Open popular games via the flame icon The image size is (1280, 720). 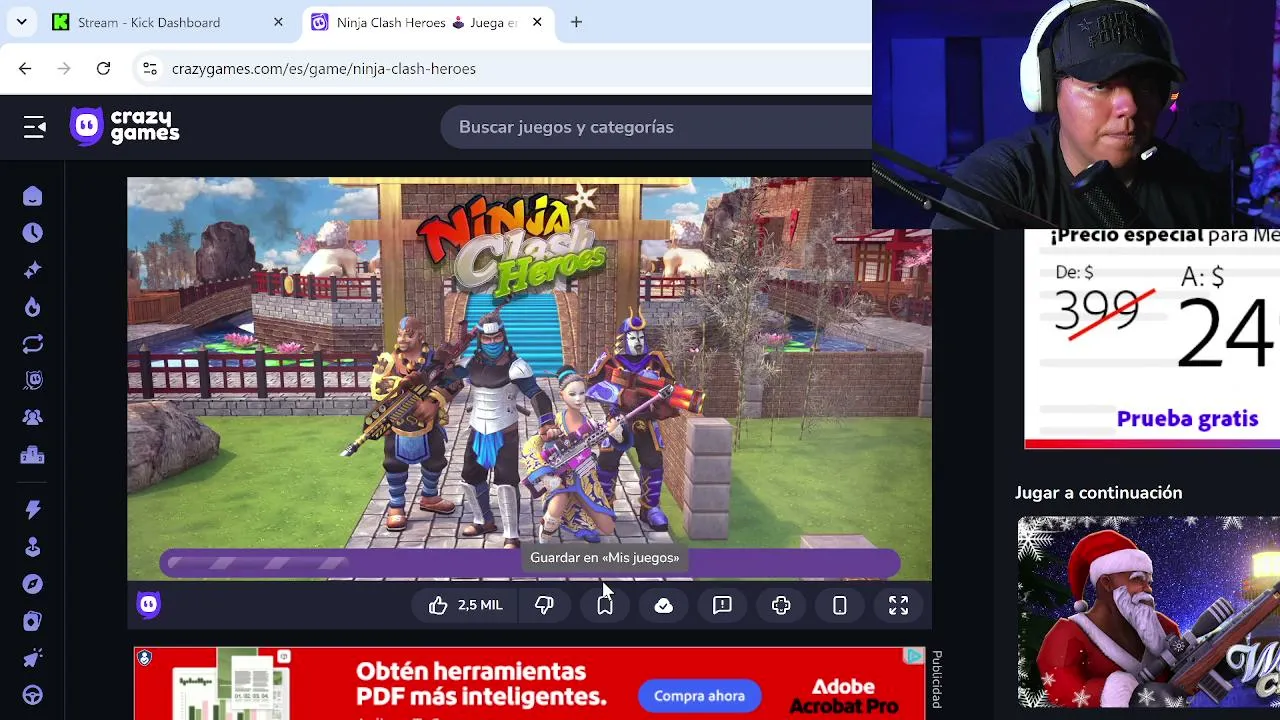(32, 307)
